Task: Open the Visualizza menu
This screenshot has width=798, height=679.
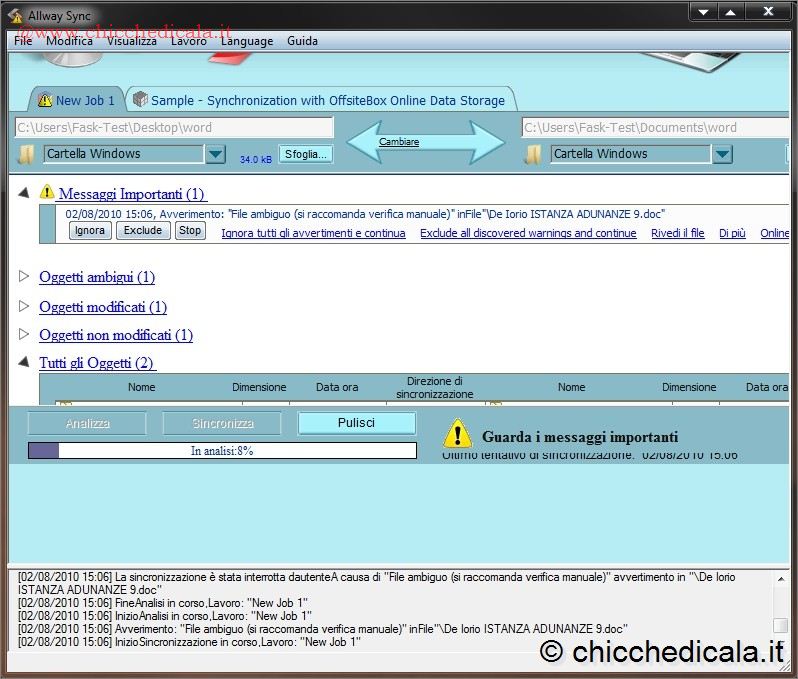Action: tap(131, 41)
